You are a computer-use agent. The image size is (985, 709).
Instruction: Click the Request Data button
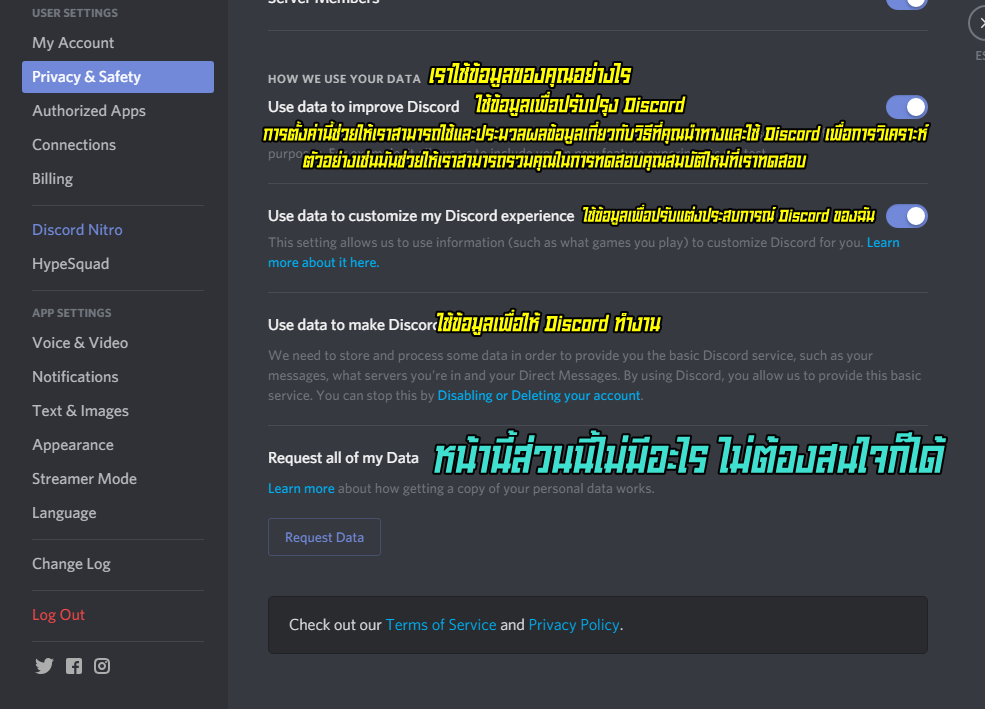coord(324,537)
